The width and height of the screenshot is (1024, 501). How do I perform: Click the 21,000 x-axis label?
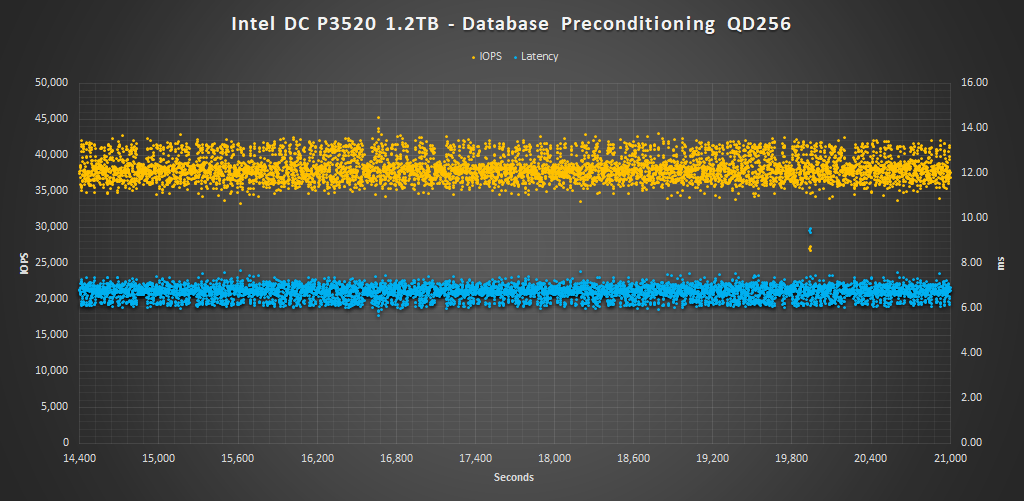pos(950,459)
